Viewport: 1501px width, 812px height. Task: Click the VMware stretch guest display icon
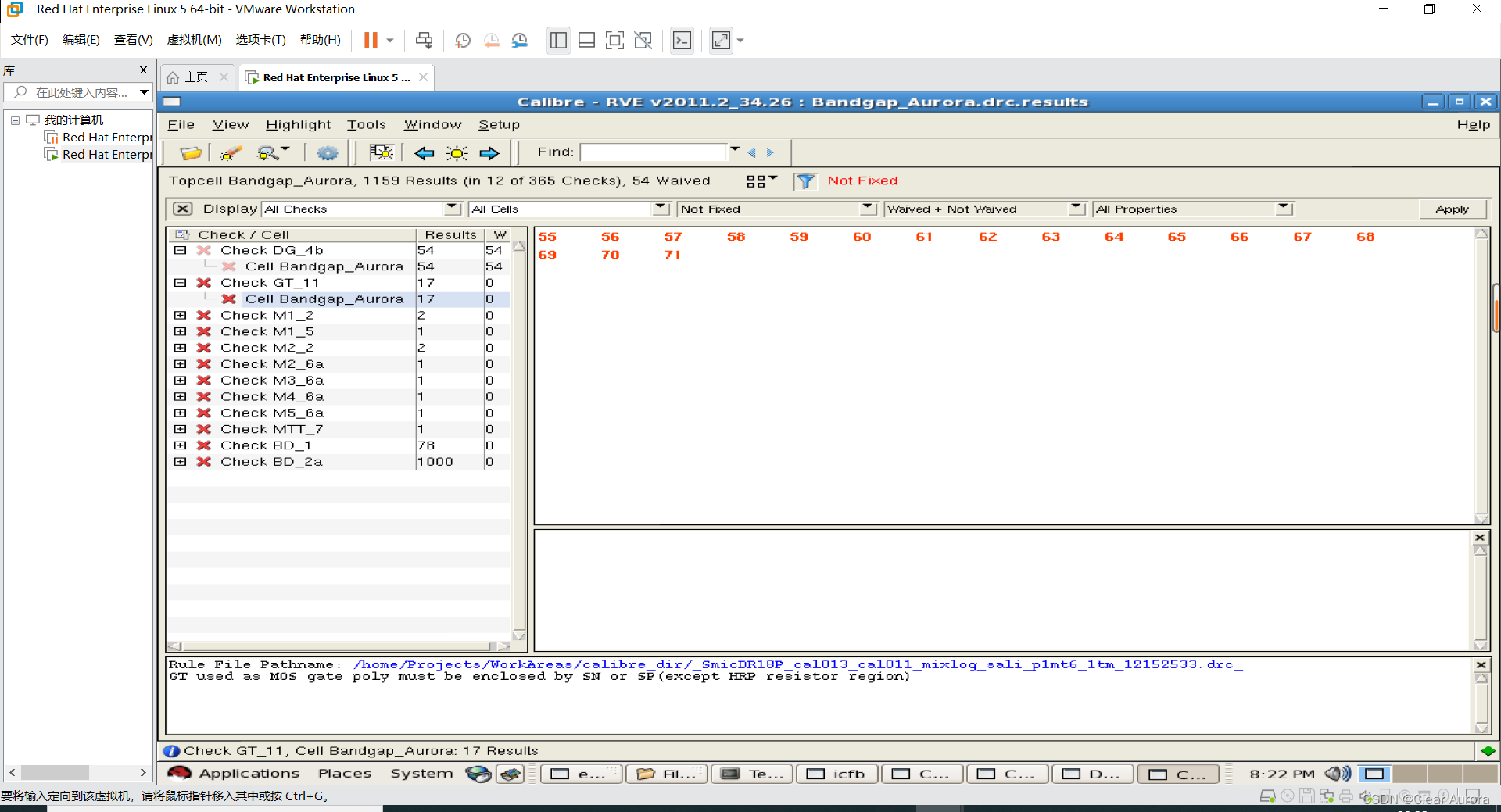pos(721,40)
